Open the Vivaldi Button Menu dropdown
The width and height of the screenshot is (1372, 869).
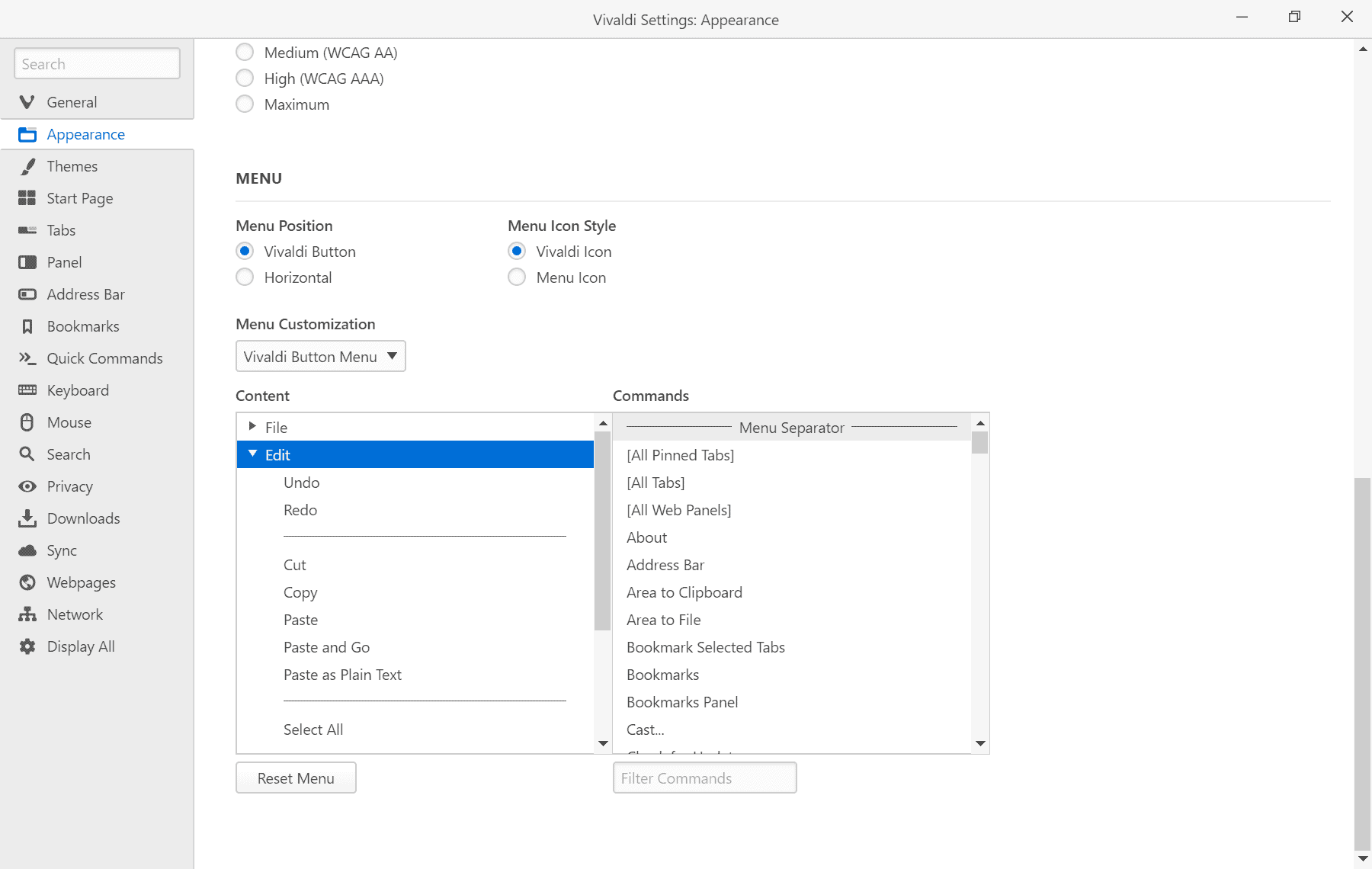pyautogui.click(x=321, y=357)
